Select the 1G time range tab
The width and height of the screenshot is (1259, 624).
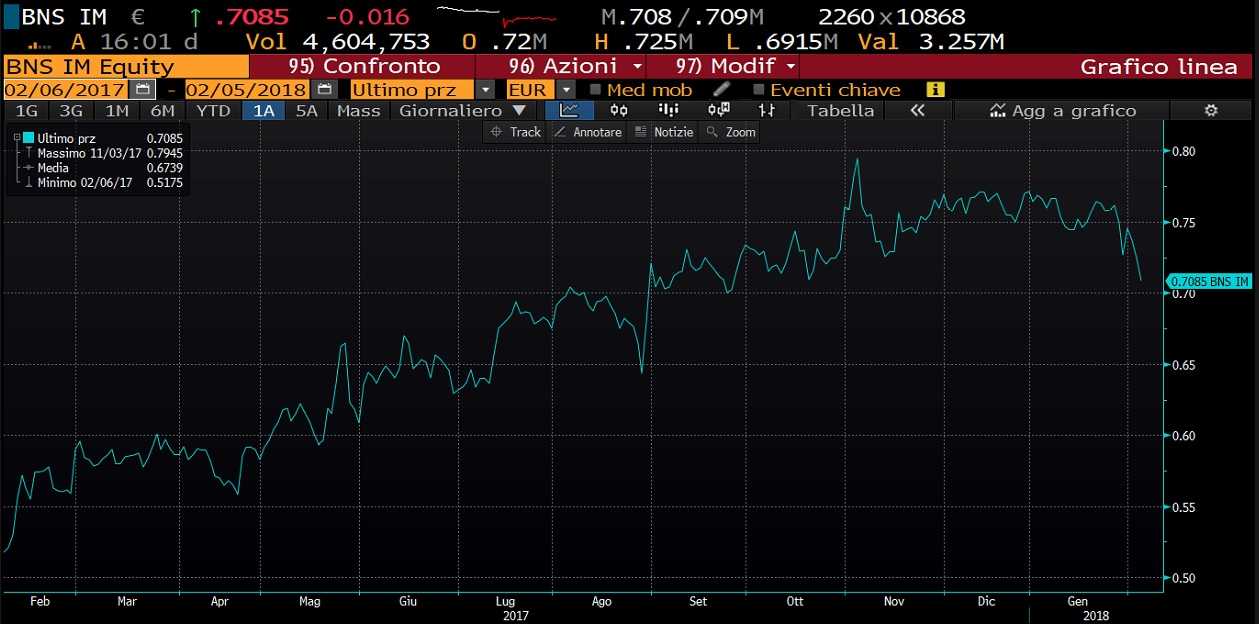click(x=27, y=111)
